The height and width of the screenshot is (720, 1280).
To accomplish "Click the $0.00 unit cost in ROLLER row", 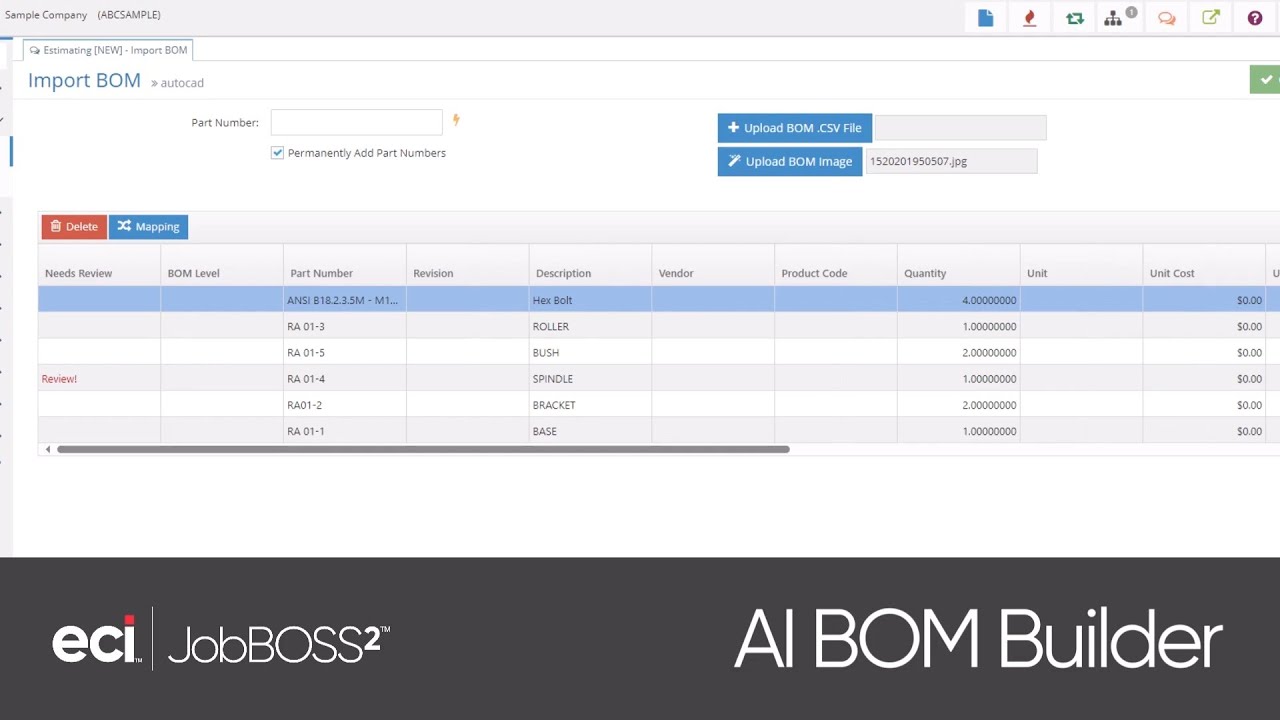I will [x=1204, y=326].
